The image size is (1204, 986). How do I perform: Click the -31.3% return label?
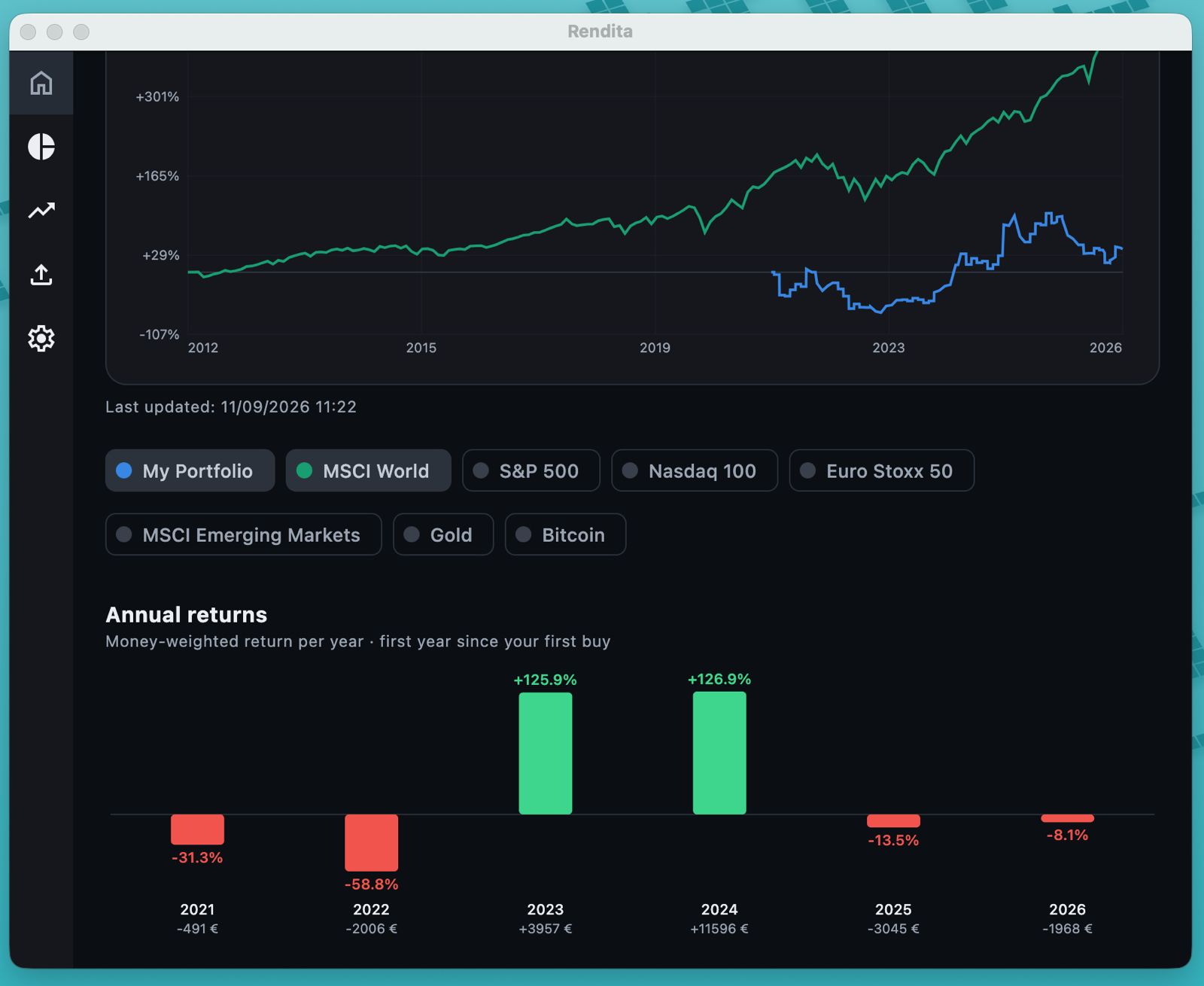tap(197, 857)
